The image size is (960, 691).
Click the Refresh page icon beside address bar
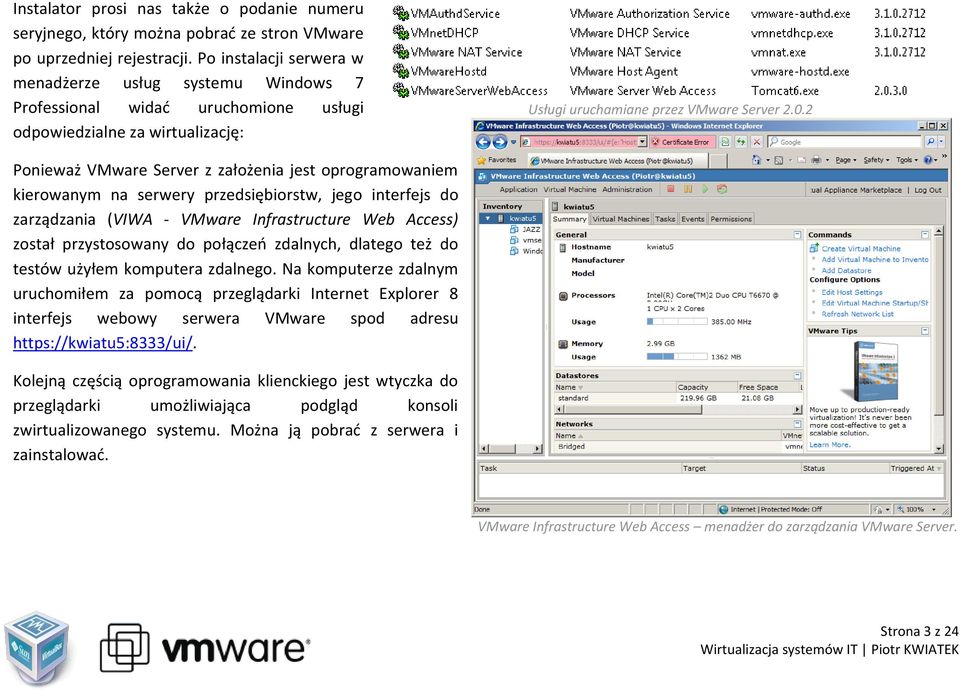click(x=741, y=142)
